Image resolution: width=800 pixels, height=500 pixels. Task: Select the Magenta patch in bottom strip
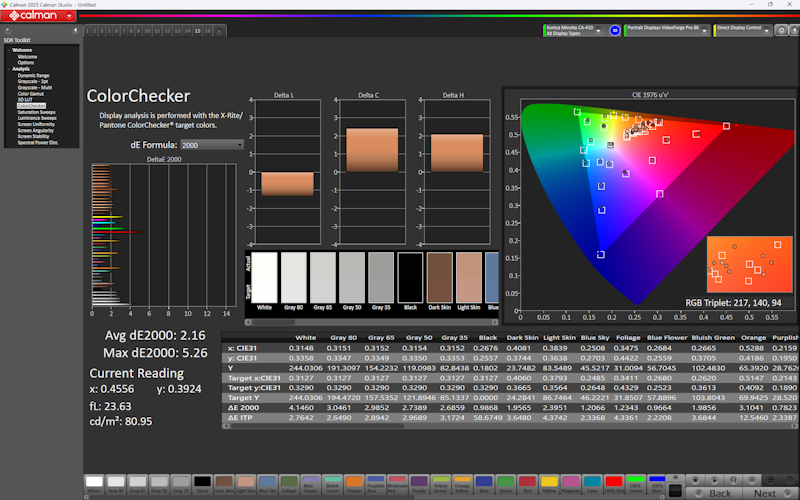(570, 485)
